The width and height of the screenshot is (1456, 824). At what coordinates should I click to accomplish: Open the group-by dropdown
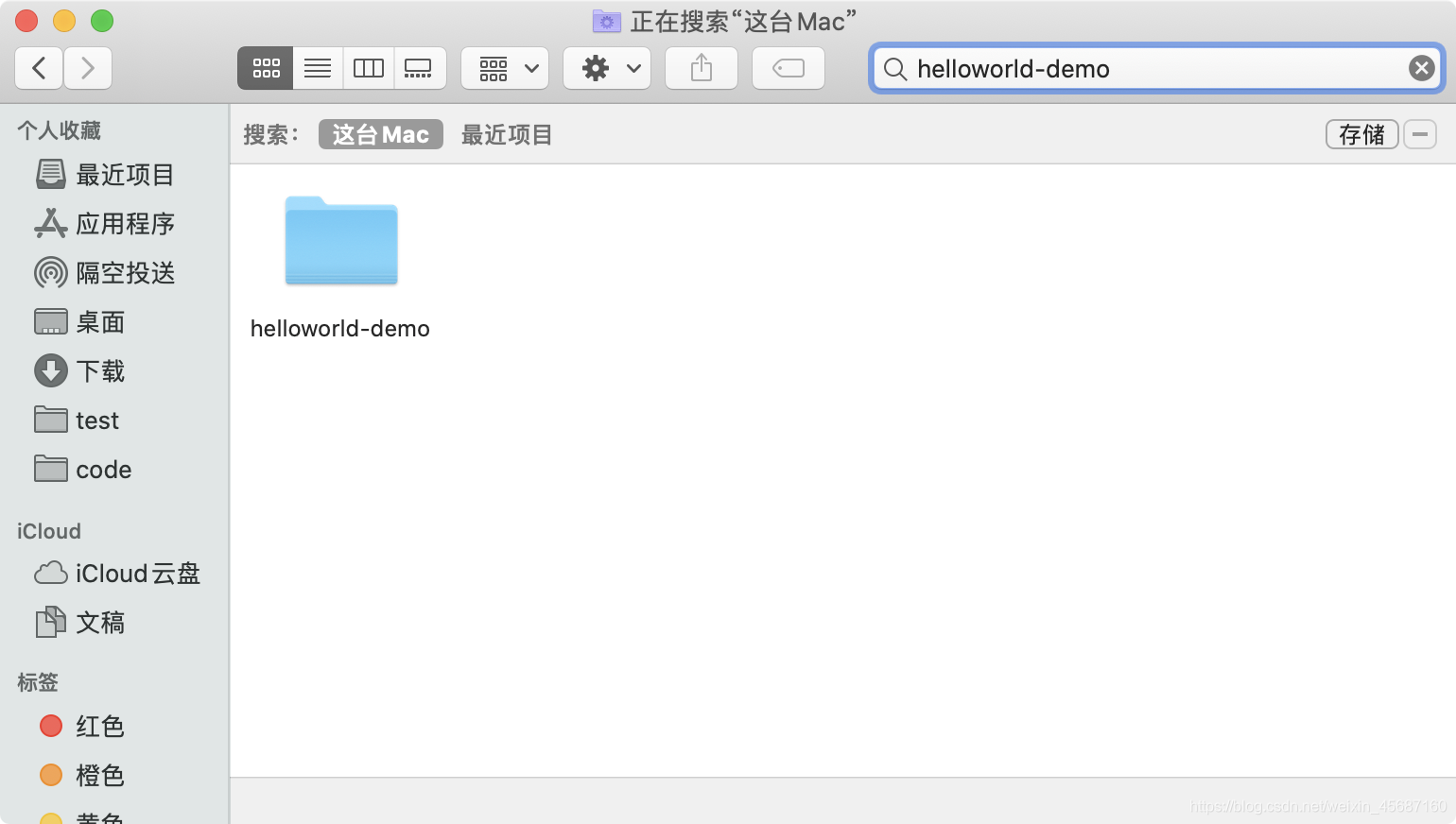click(x=505, y=68)
